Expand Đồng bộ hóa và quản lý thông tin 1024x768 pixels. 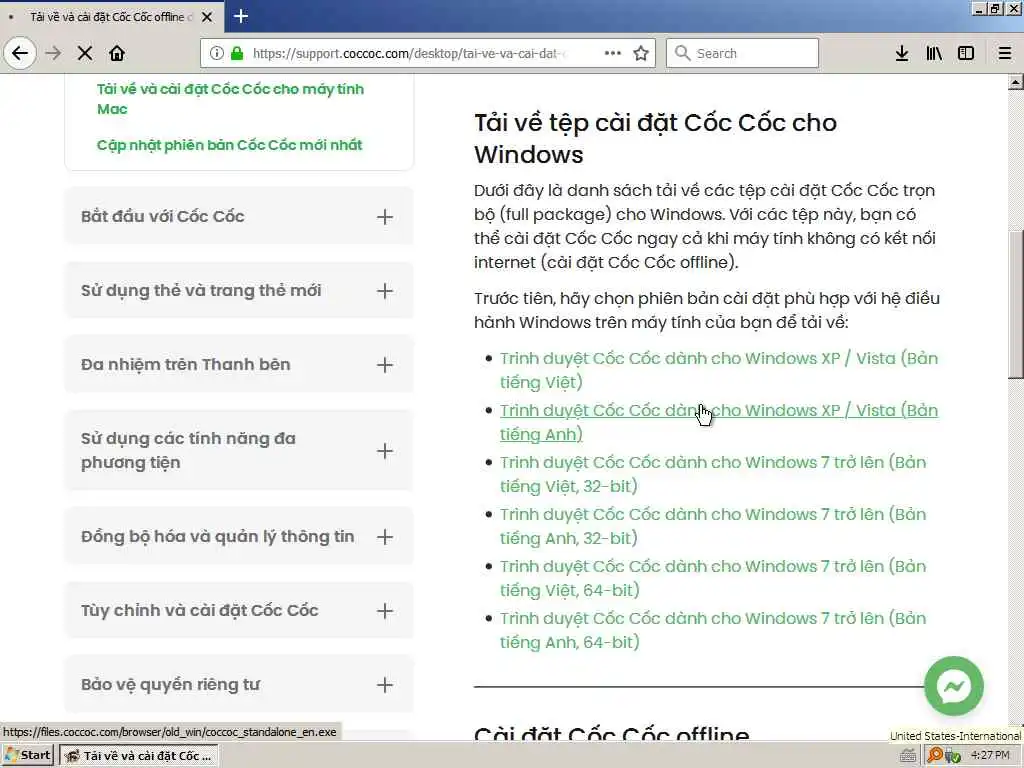click(x=239, y=537)
